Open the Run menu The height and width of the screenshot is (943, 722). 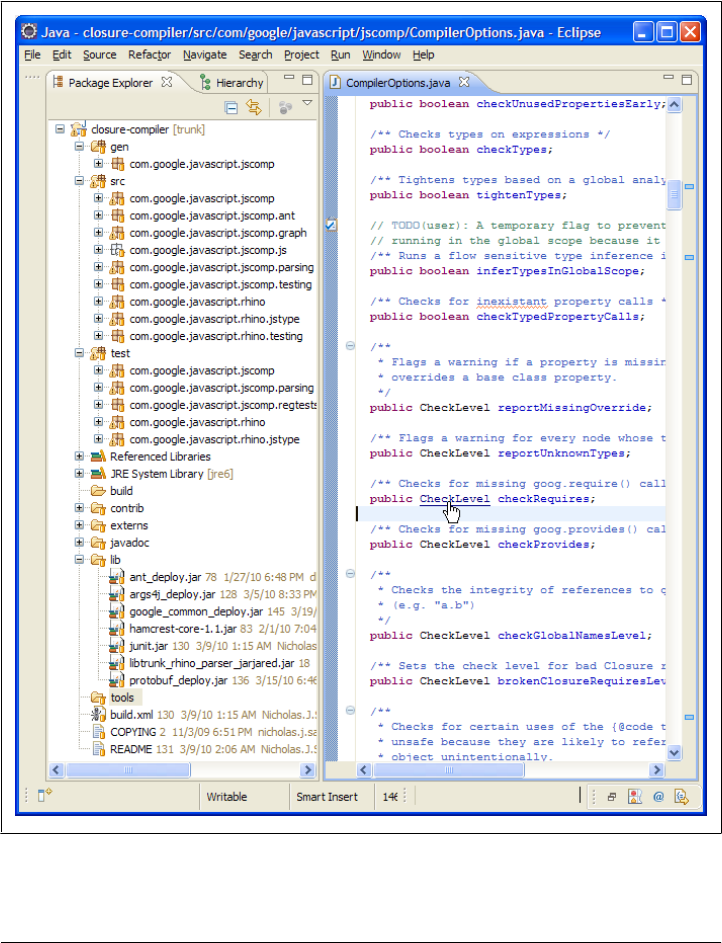340,55
